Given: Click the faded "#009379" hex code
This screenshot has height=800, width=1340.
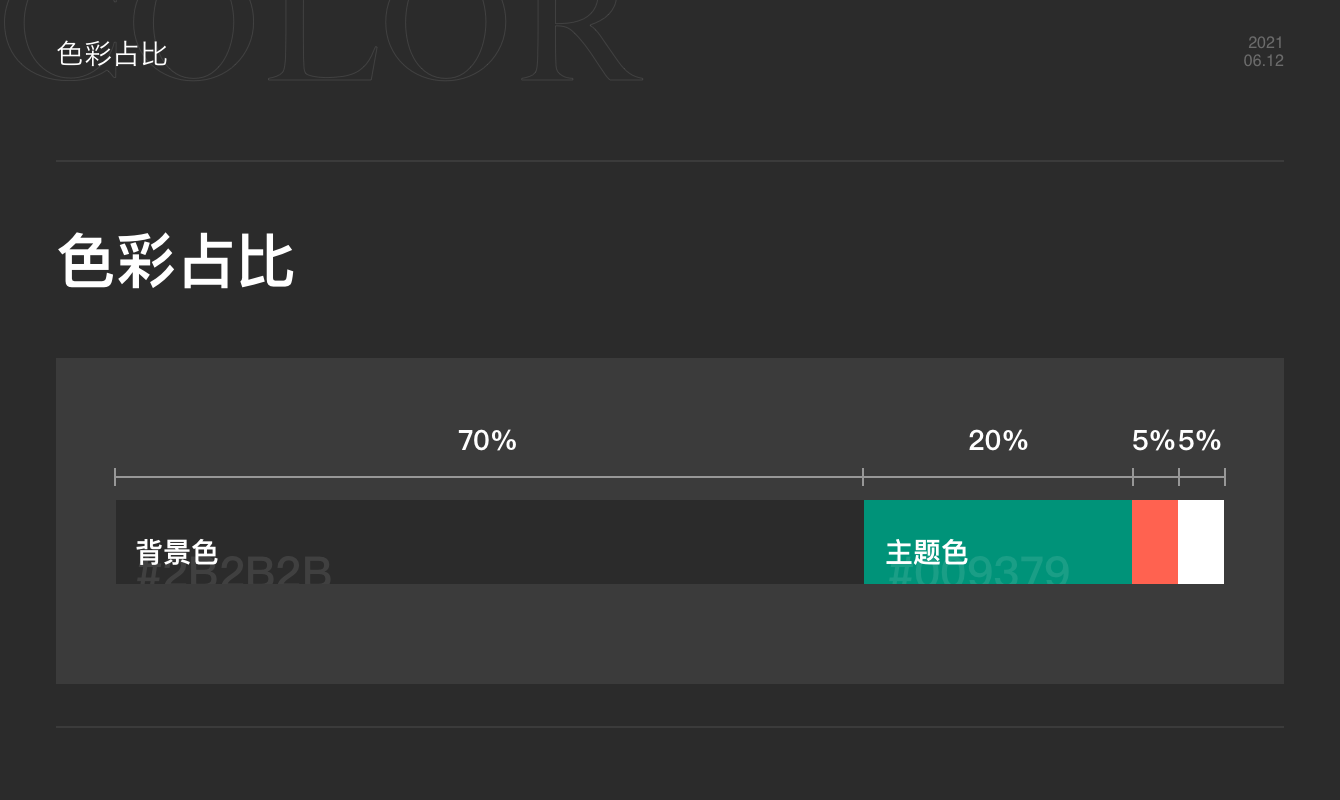Looking at the screenshot, I should coord(979,573).
